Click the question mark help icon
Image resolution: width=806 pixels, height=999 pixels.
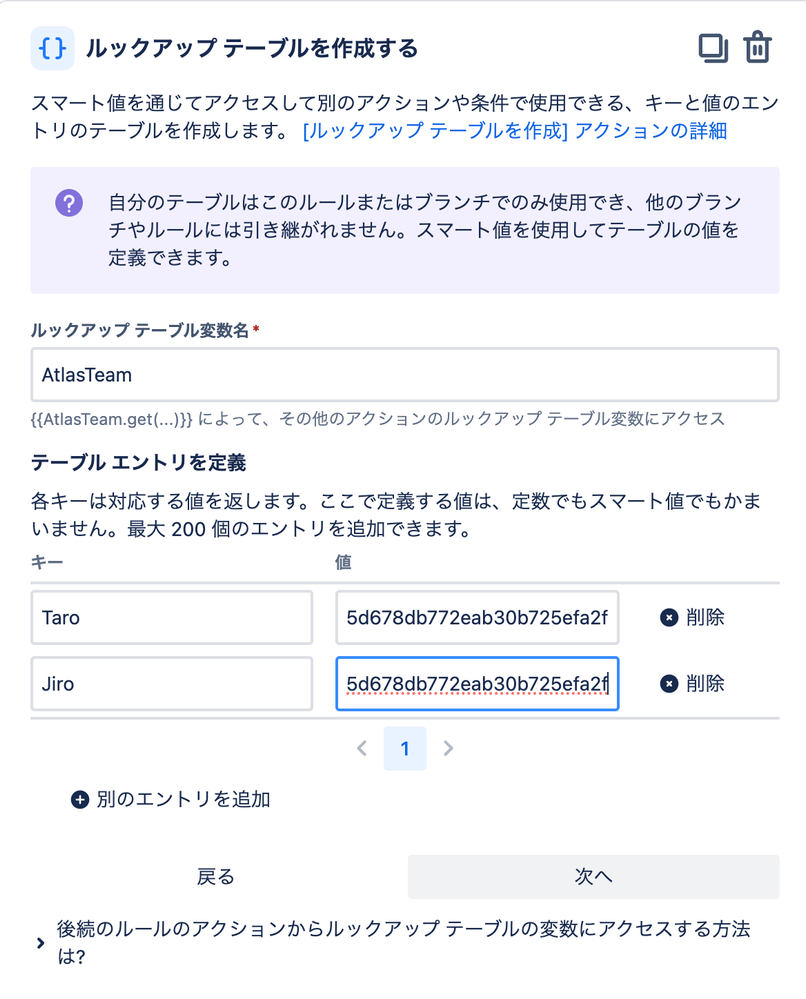(68, 203)
